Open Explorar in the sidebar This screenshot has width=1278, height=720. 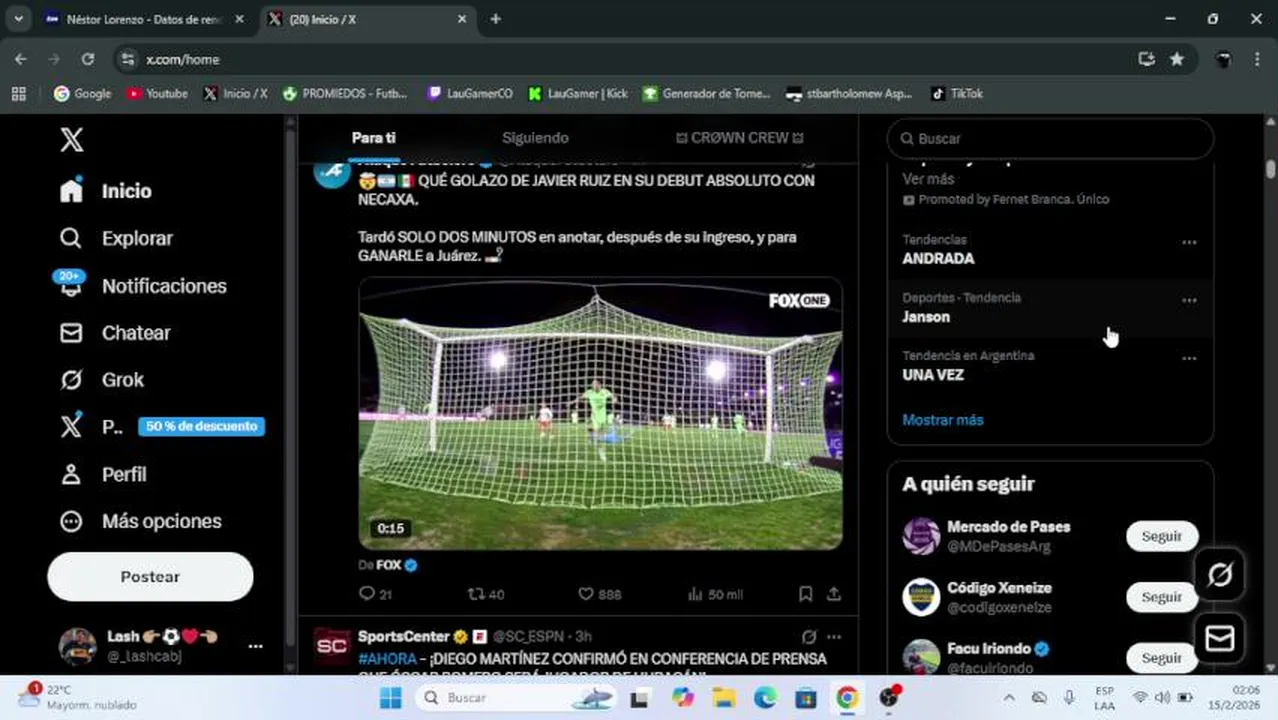click(x=116, y=238)
